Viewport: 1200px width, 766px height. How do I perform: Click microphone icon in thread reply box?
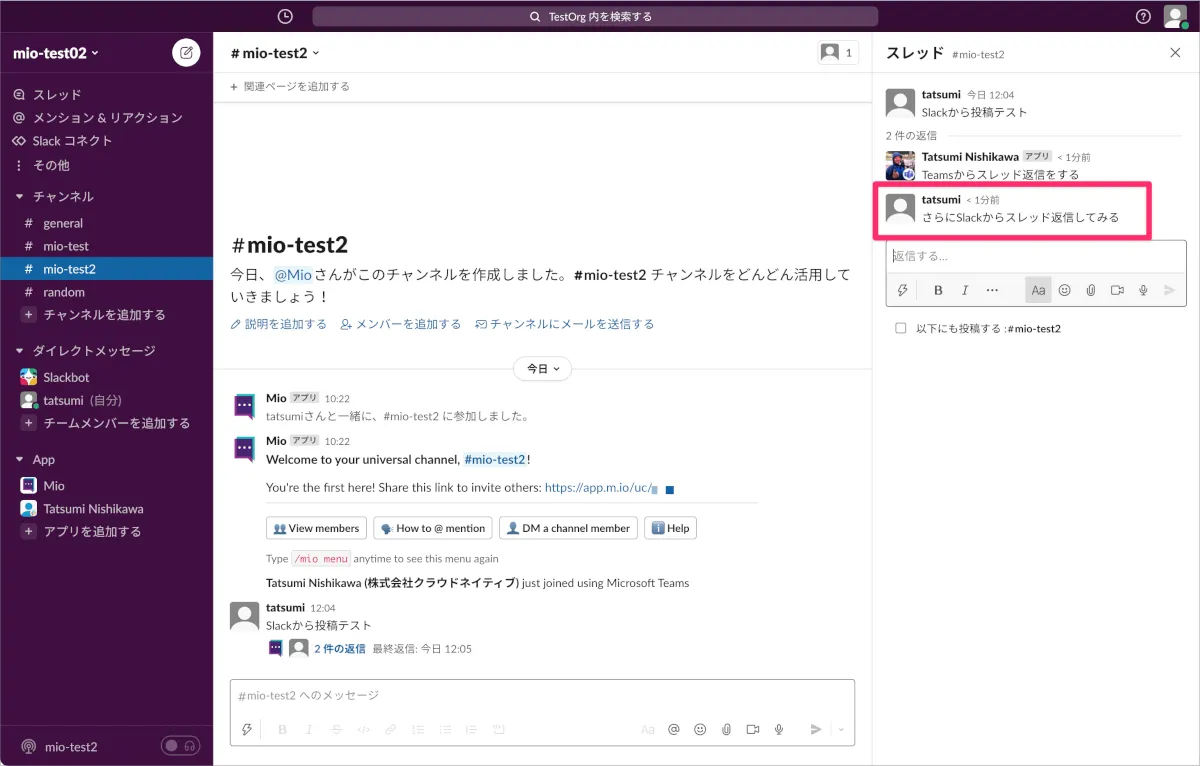point(1143,290)
